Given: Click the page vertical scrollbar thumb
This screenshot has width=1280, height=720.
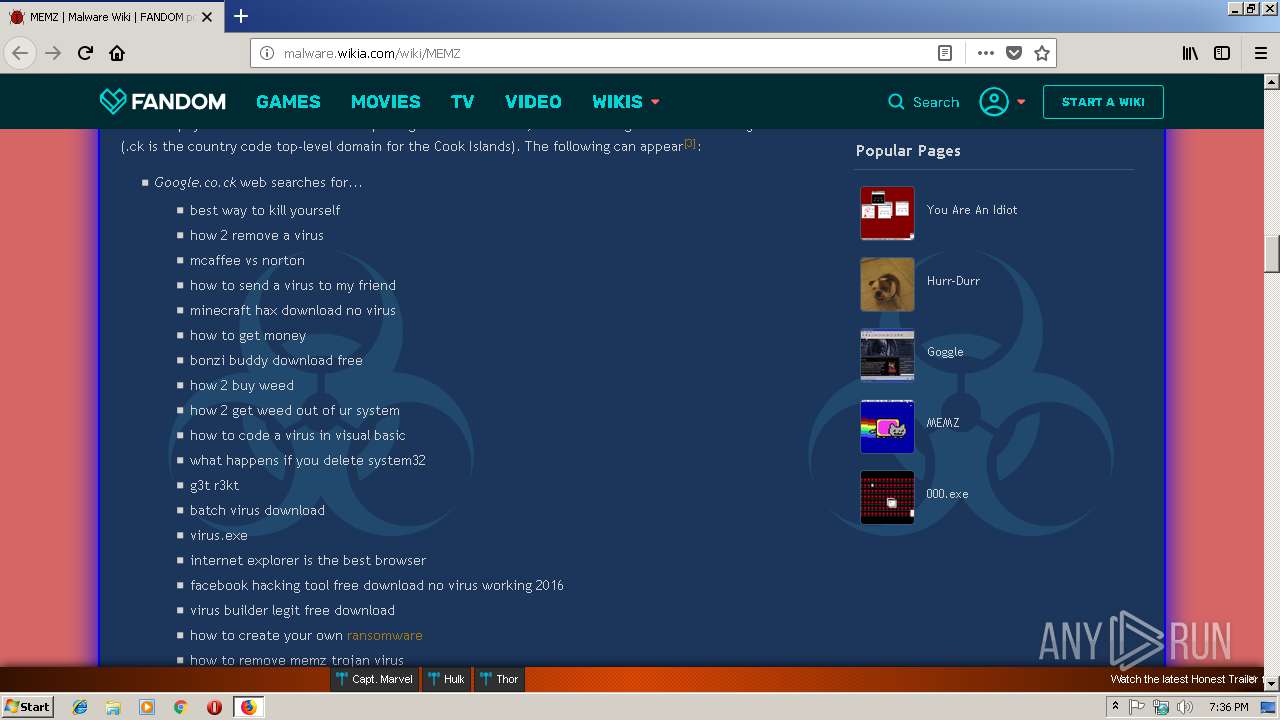Looking at the screenshot, I should tap(1272, 254).
